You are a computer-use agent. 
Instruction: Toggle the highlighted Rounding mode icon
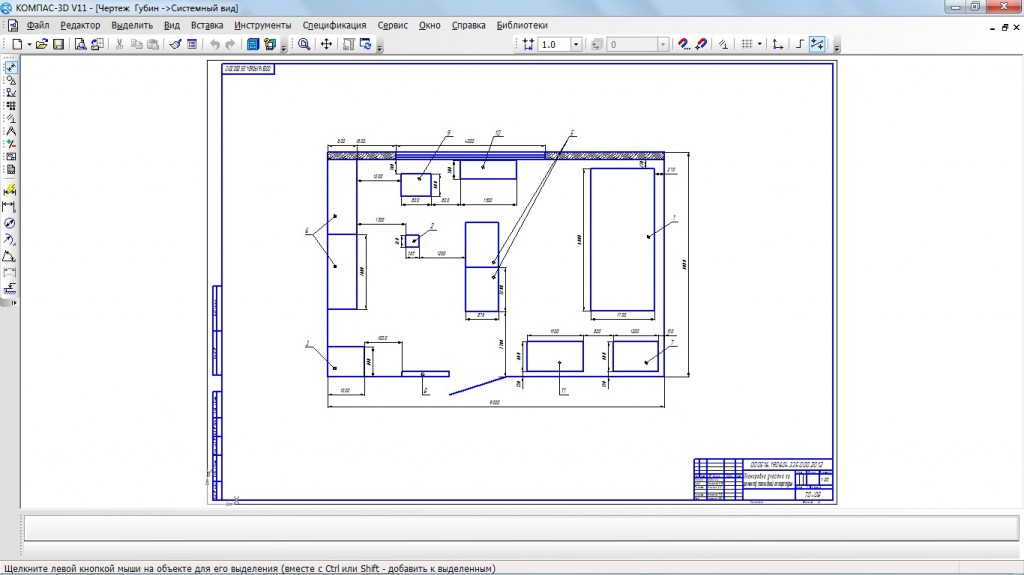pyautogui.click(x=817, y=44)
